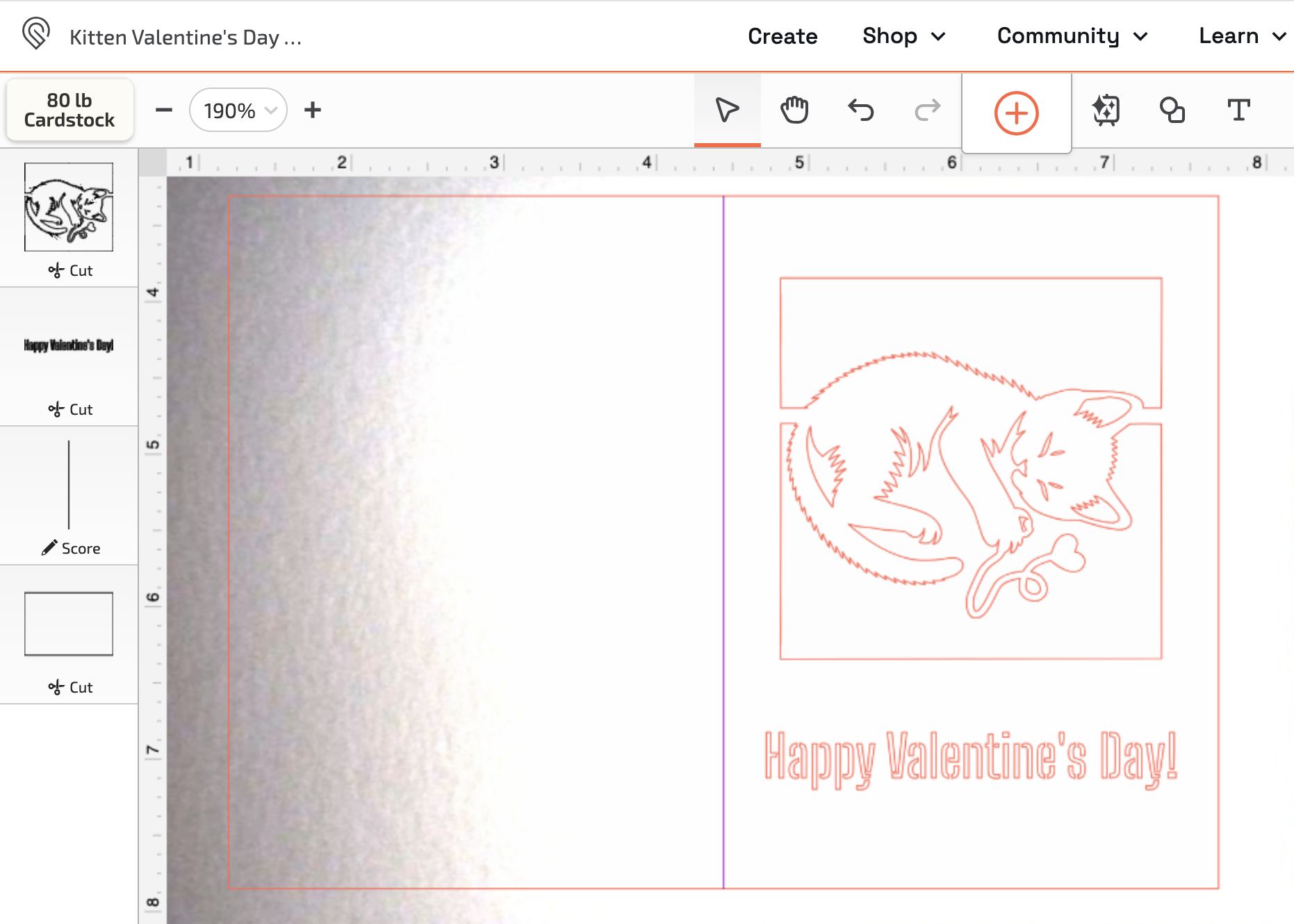1294x924 pixels.
Task: Open the Learn menu
Action: point(1241,36)
